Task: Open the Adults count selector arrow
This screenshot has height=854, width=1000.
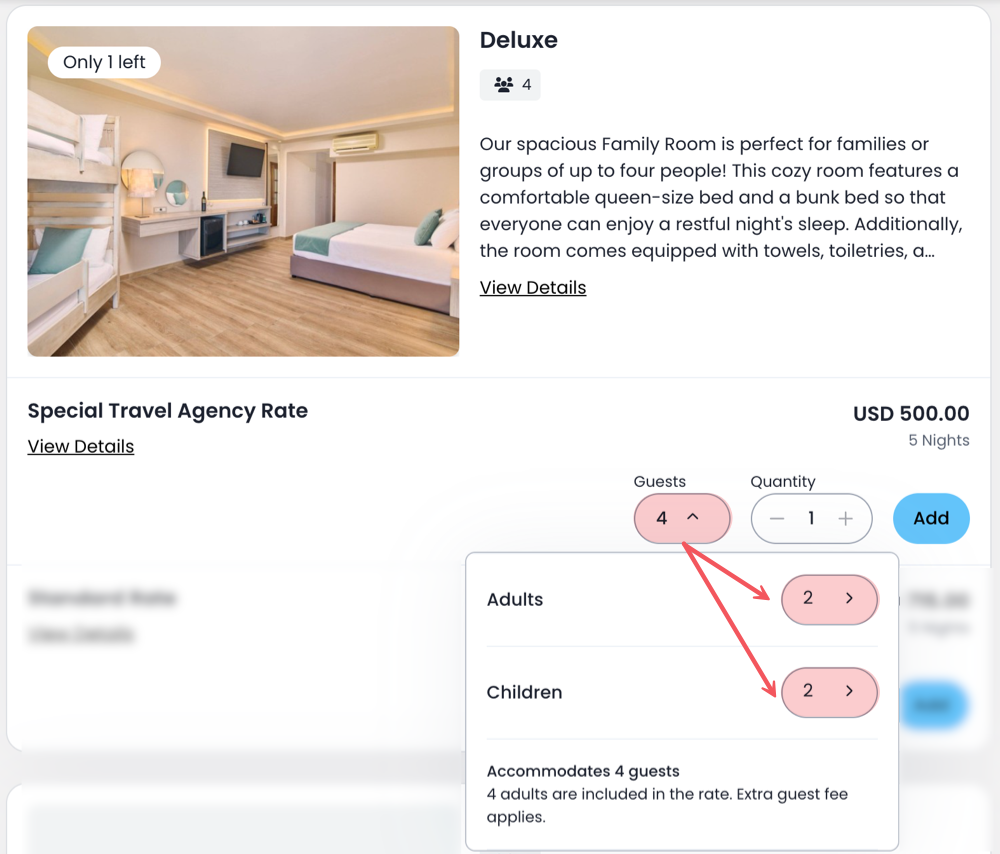Action: tap(849, 599)
